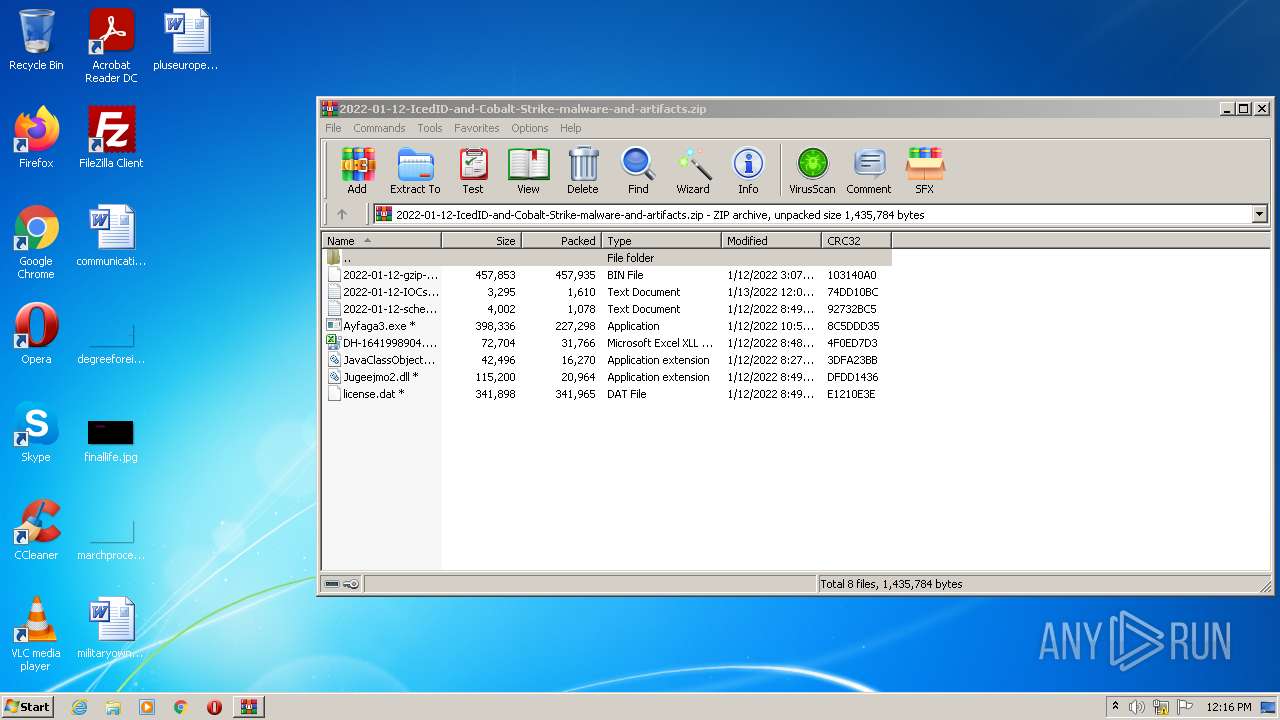Launch Opera from desktop
The image size is (1280, 720).
click(36, 334)
